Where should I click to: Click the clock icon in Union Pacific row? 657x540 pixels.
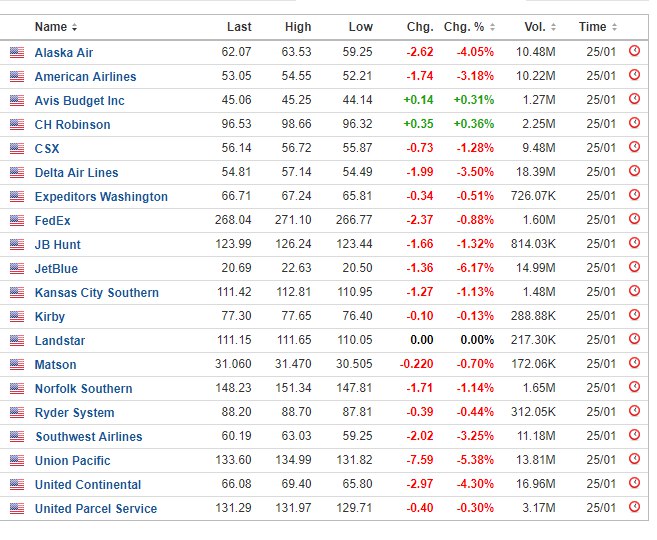[634, 459]
